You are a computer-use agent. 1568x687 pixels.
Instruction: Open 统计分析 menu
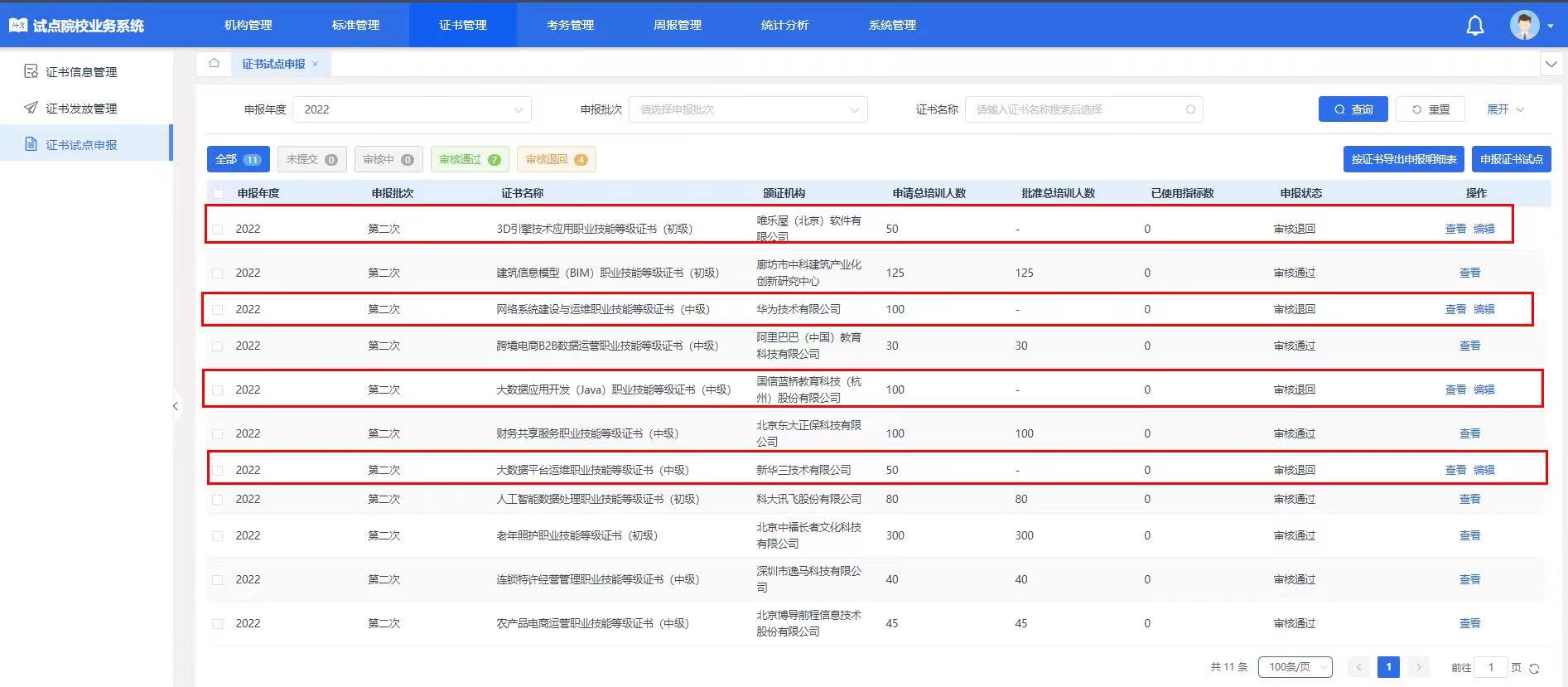pos(784,25)
